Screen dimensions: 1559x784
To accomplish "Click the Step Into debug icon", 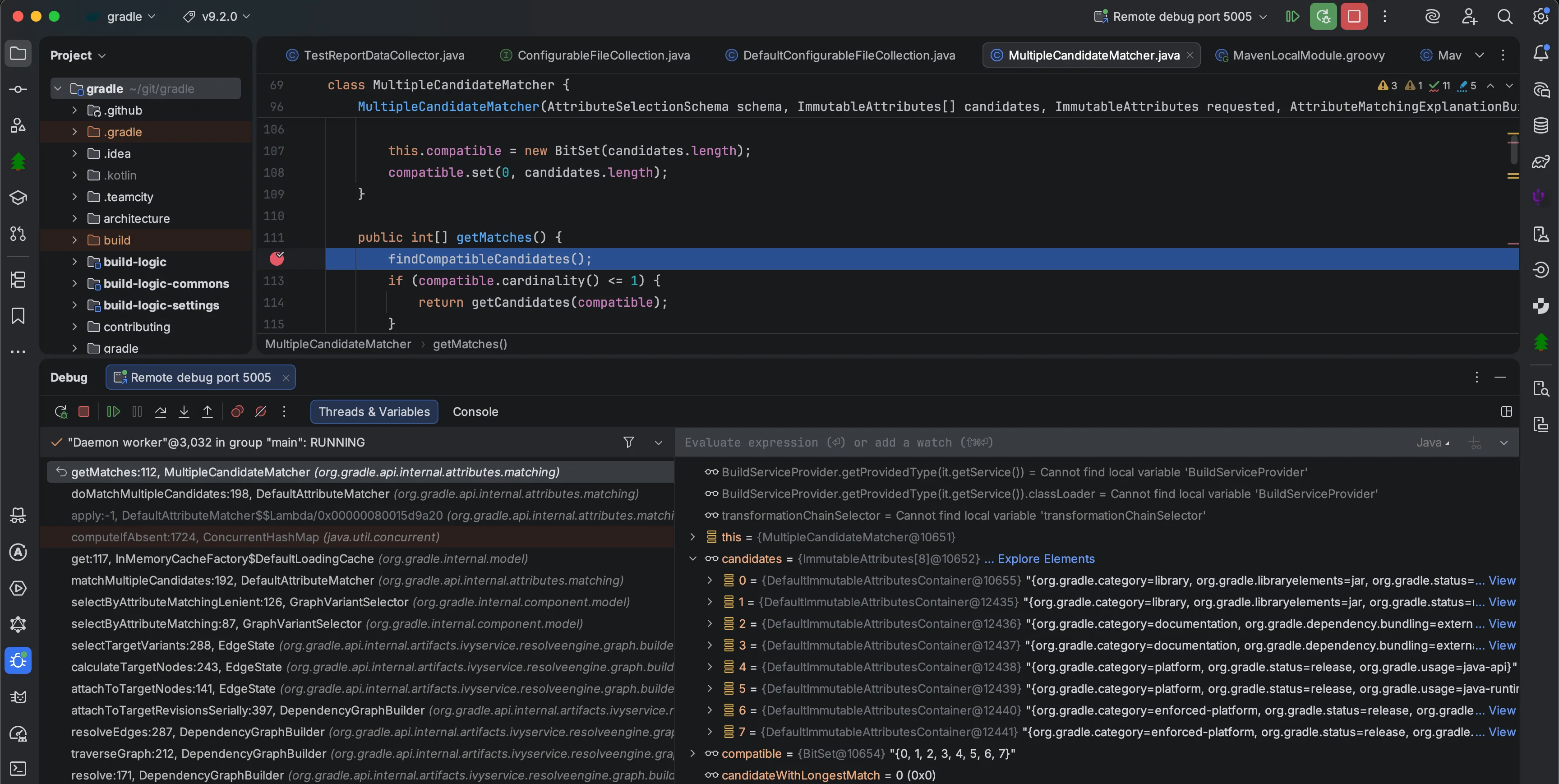I will [184, 412].
